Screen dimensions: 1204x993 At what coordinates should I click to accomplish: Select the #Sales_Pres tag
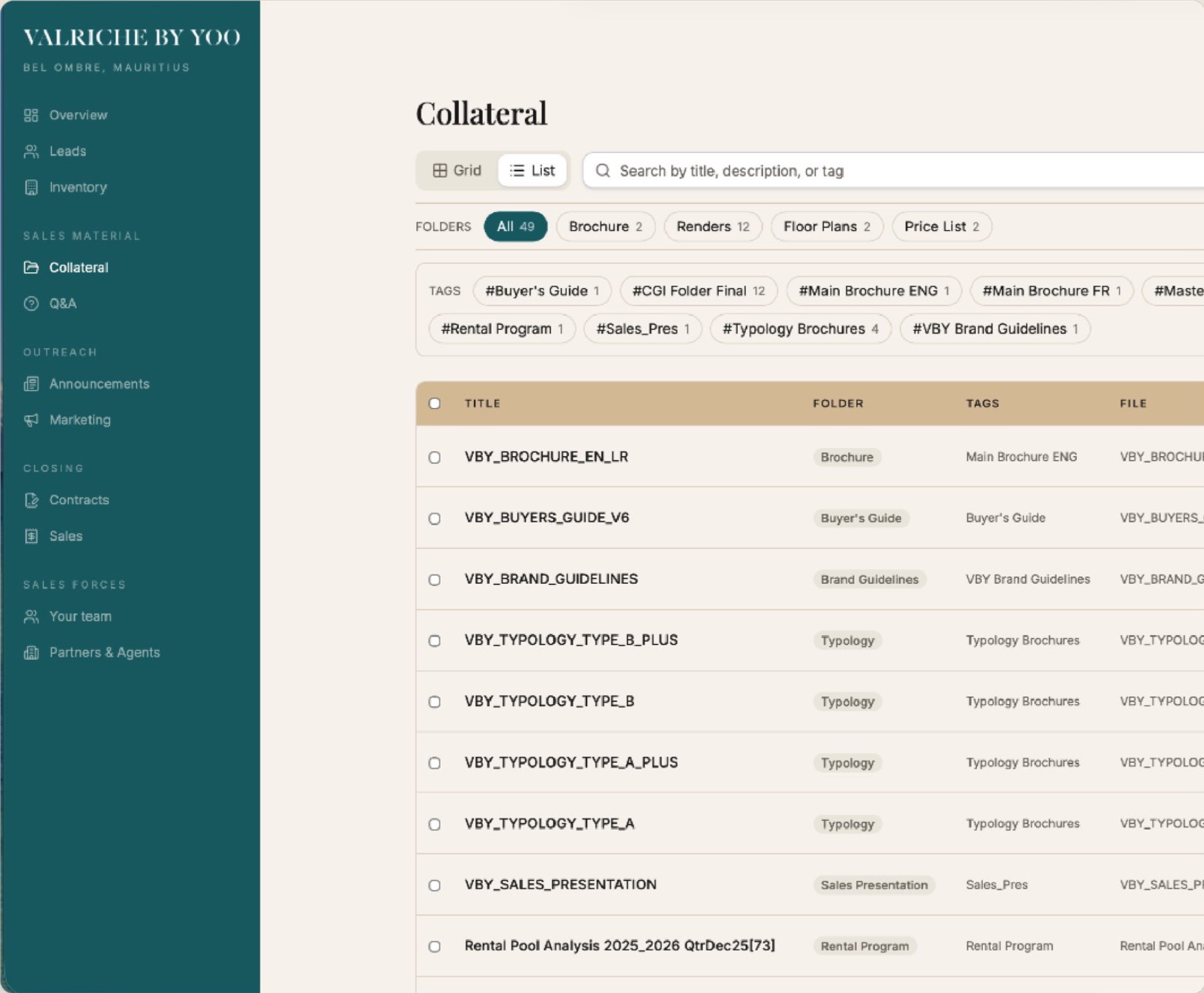point(643,329)
